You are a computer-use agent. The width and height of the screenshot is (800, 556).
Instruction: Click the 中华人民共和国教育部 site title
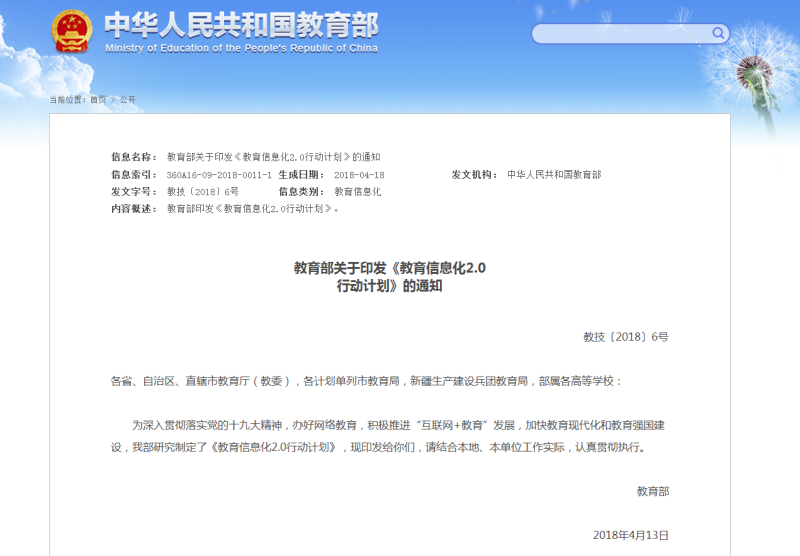point(241,25)
